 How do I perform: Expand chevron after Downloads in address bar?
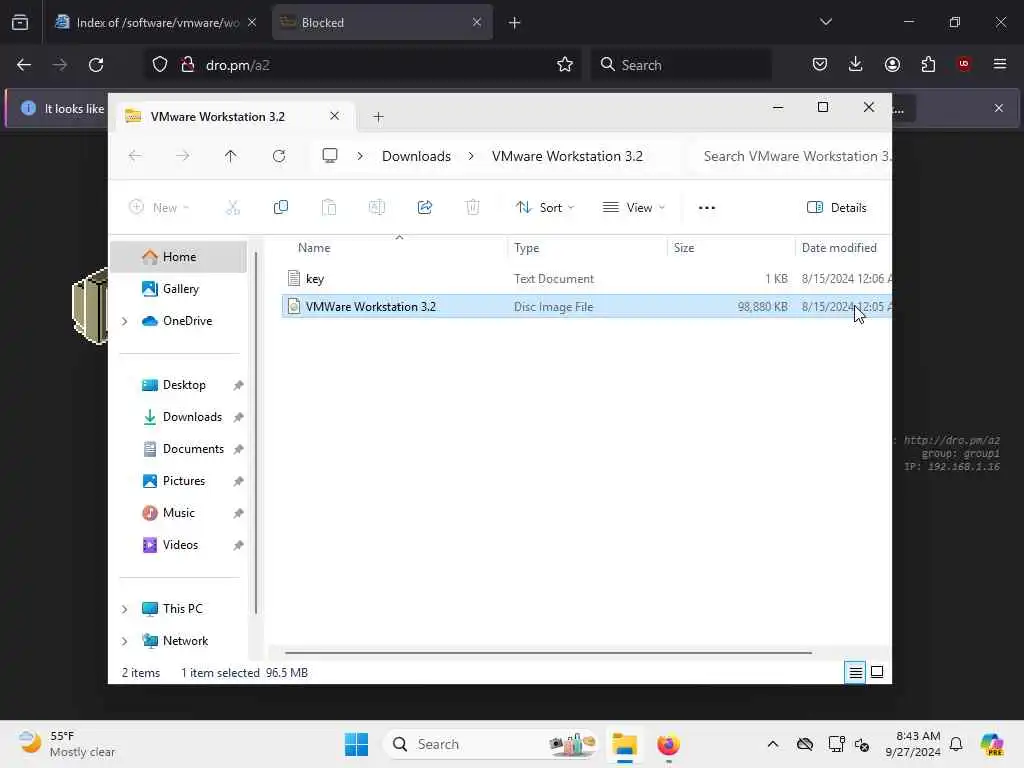coord(471,156)
